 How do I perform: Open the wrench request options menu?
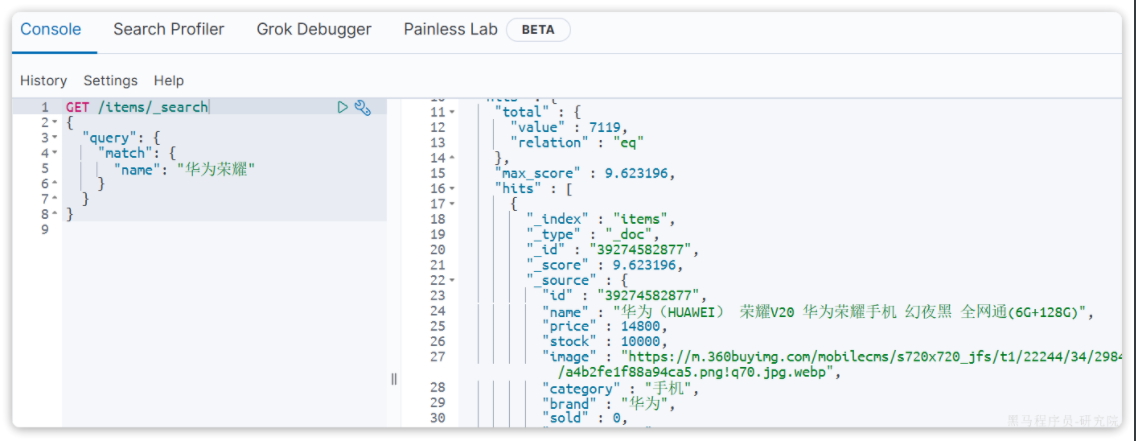(362, 108)
